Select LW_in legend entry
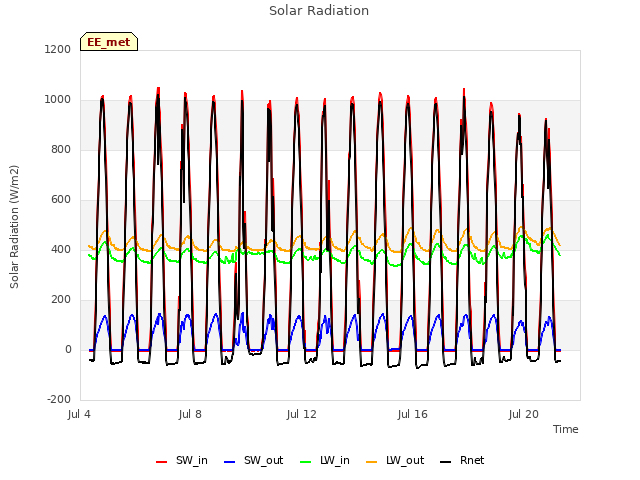Screen dimensions: 640x480 (x=325, y=460)
